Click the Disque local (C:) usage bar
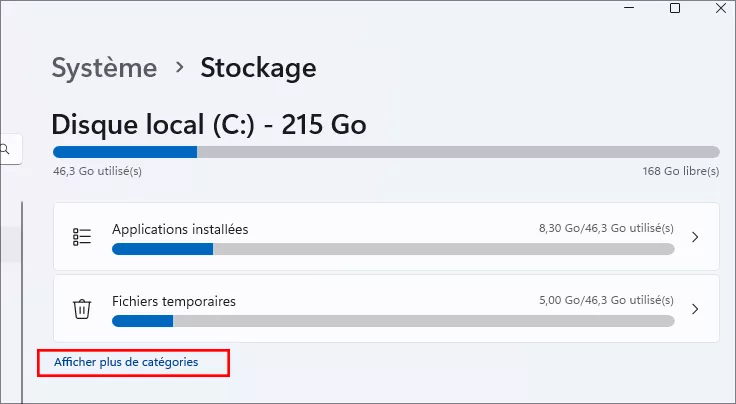 [x=386, y=152]
